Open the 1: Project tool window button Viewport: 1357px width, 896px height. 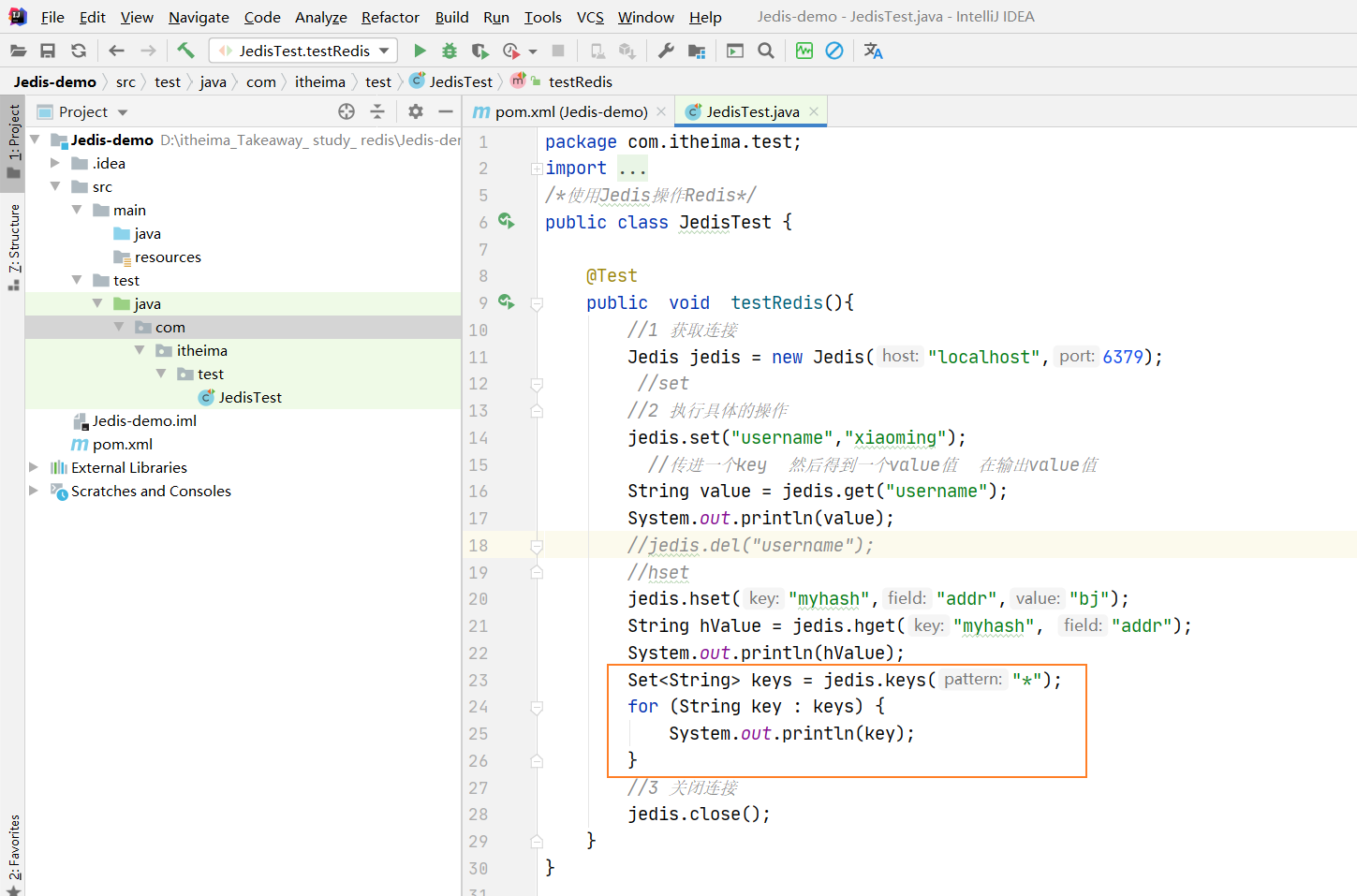click(13, 141)
